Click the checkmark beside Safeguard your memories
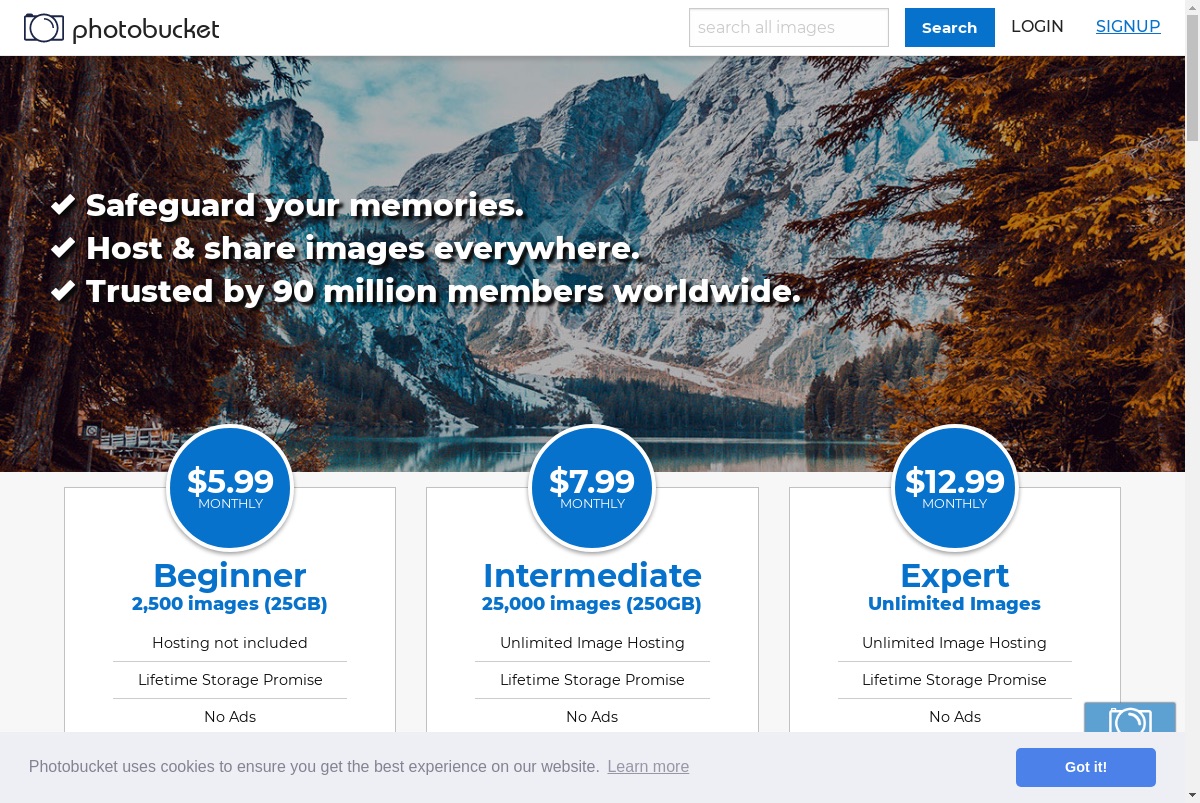Image resolution: width=1200 pixels, height=803 pixels. 63,205
